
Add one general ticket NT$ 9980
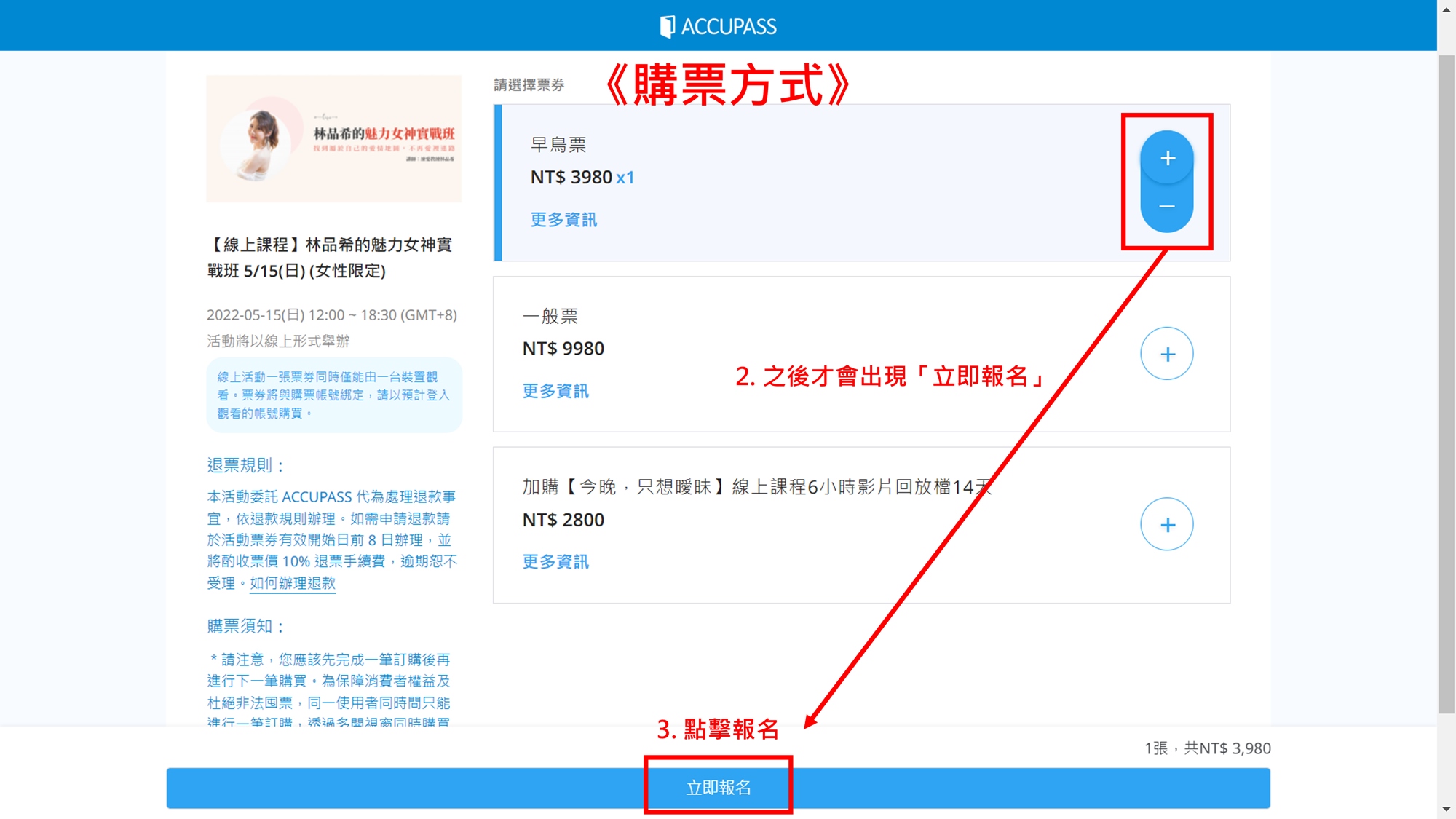pyautogui.click(x=1167, y=354)
